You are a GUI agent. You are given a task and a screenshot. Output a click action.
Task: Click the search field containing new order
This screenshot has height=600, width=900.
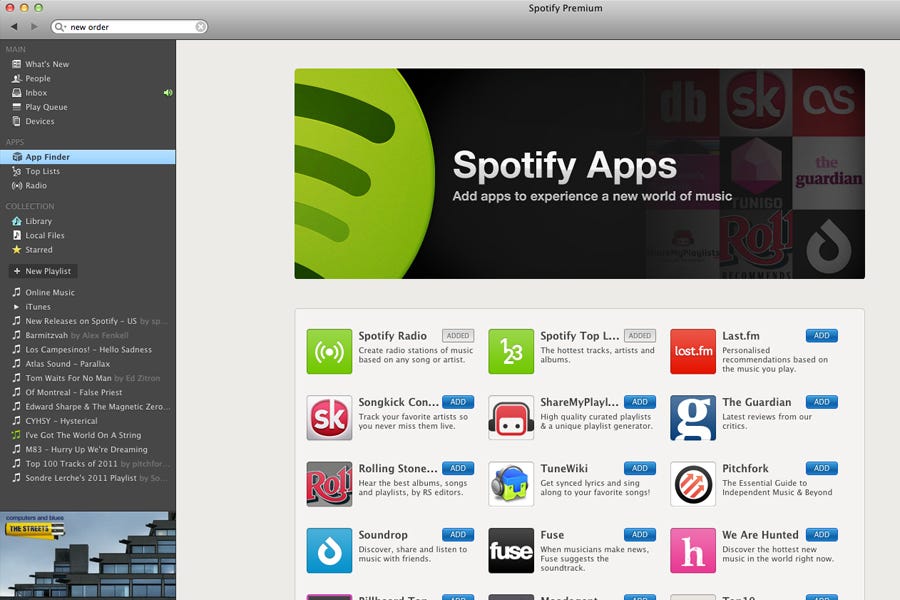(x=130, y=26)
